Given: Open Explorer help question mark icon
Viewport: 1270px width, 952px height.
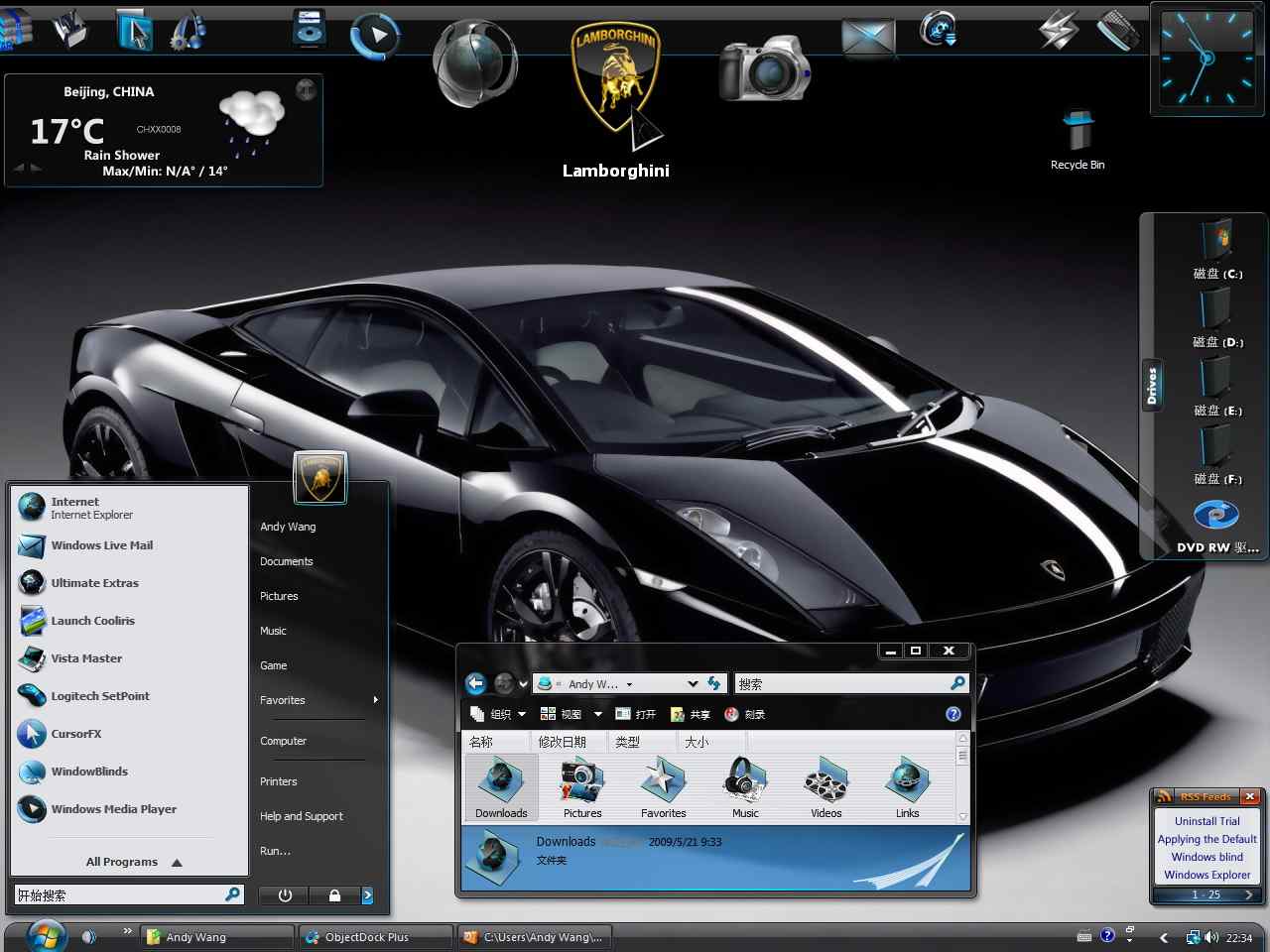Looking at the screenshot, I should tap(953, 714).
